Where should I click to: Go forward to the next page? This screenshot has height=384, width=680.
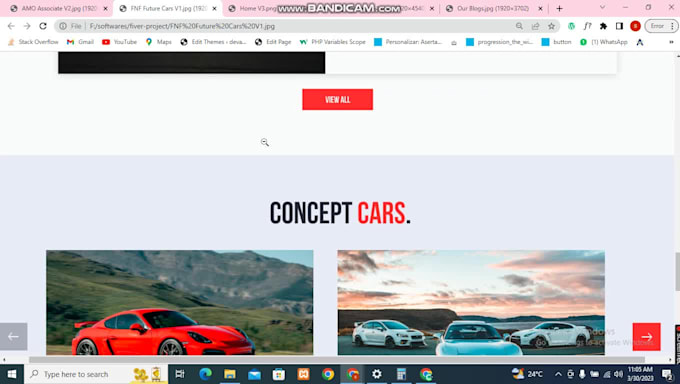[27, 26]
